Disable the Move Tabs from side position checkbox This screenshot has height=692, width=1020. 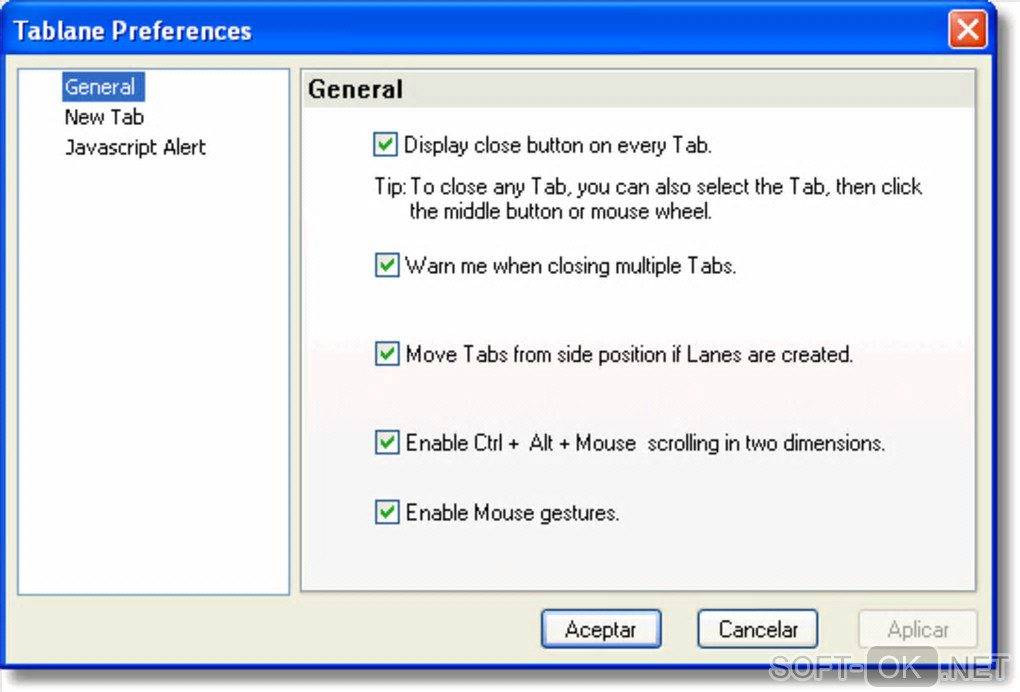387,354
